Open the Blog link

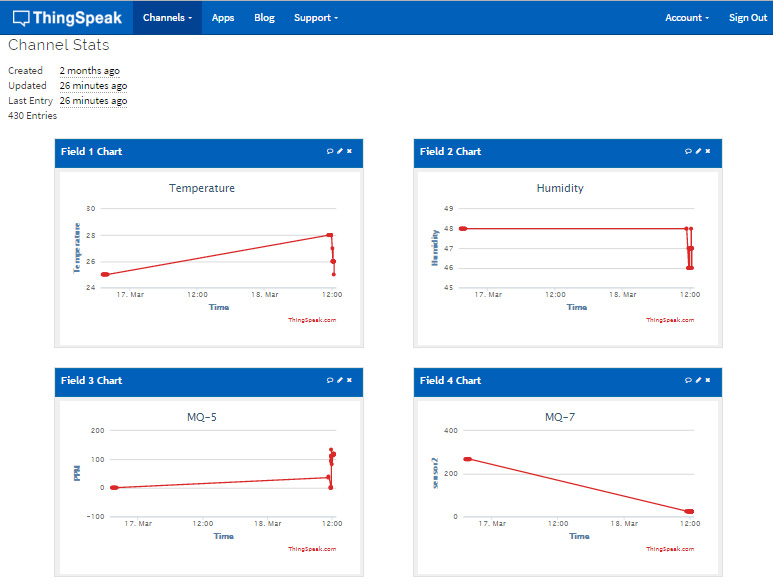[264, 18]
